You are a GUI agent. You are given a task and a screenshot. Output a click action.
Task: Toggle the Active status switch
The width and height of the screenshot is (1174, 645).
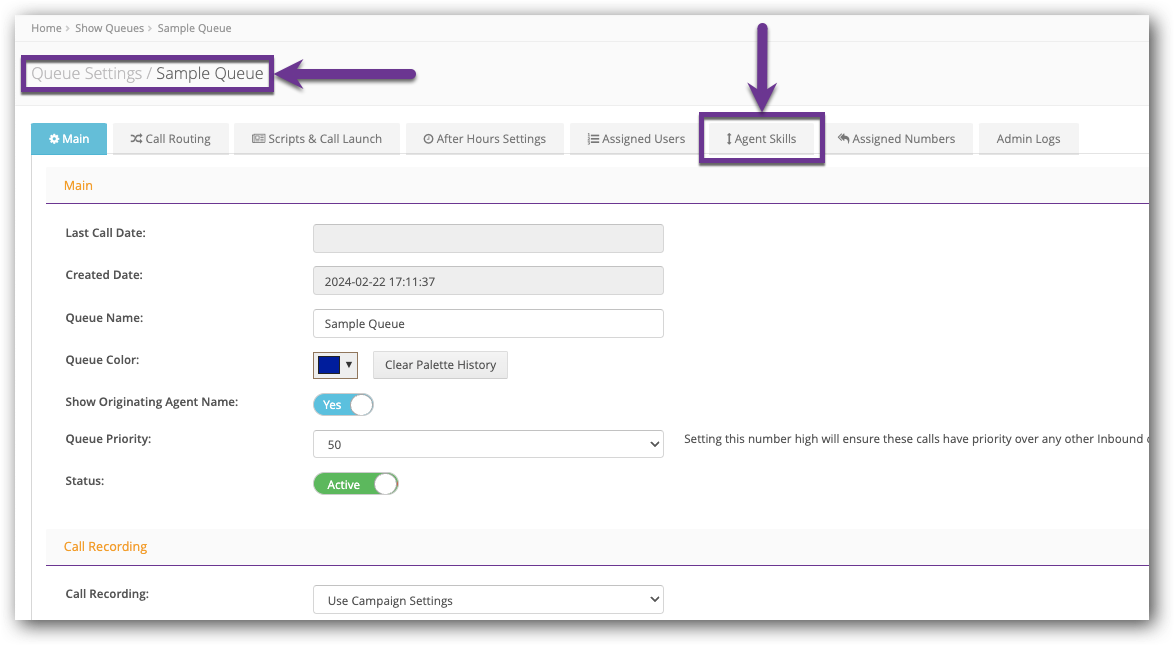pos(355,484)
